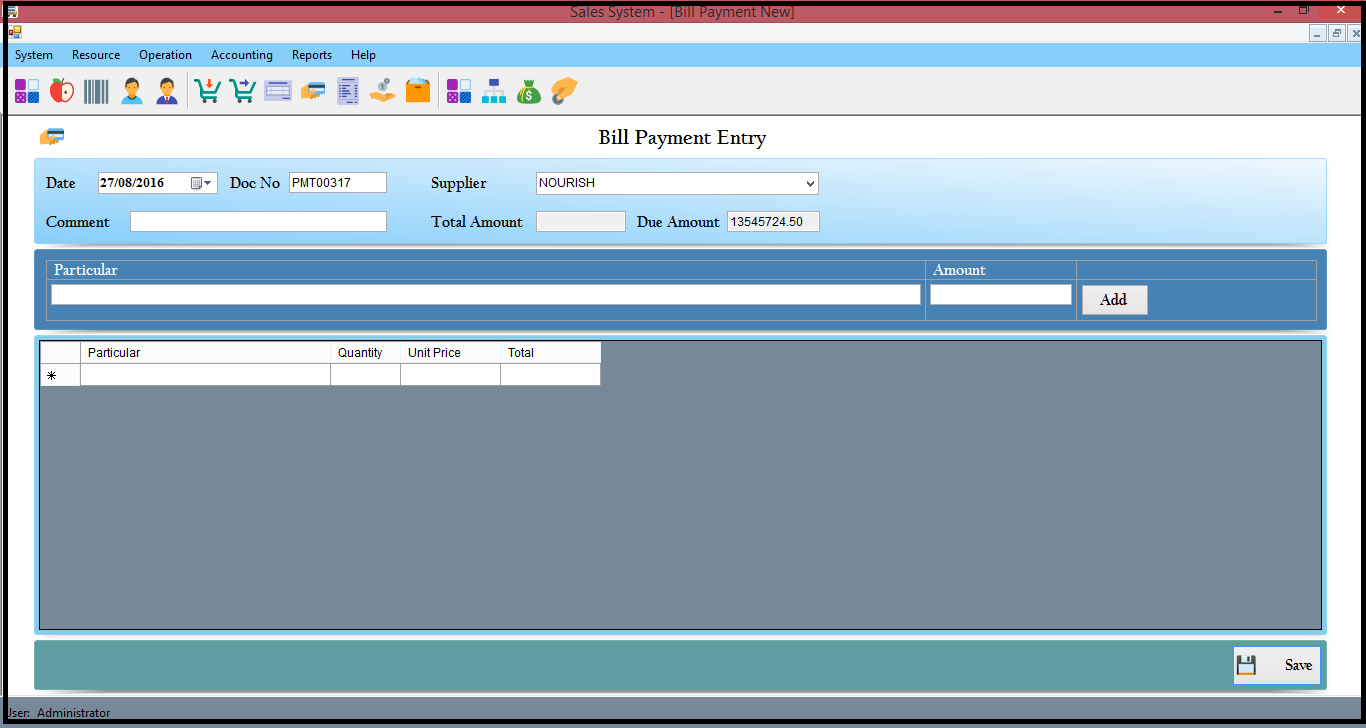Click the hand with coin toolbar icon
The width and height of the screenshot is (1366, 728).
(382, 91)
